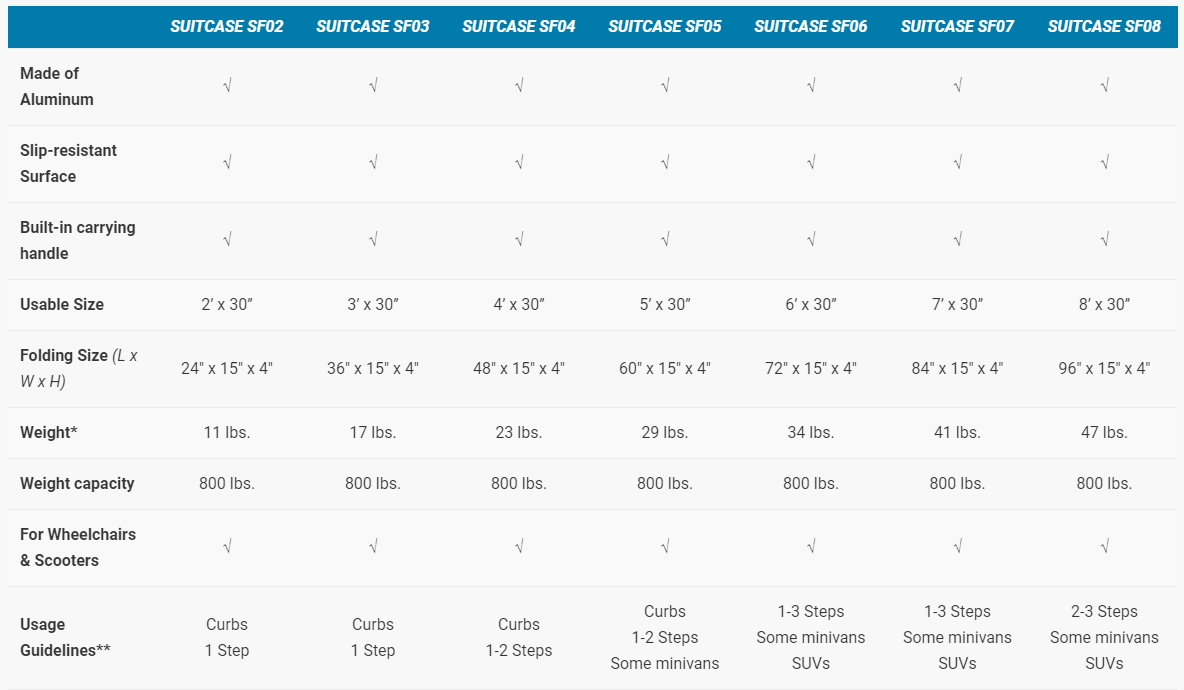This screenshot has width=1184, height=690.
Task: Click the Usage Guidelines** row label
Action: [65, 637]
